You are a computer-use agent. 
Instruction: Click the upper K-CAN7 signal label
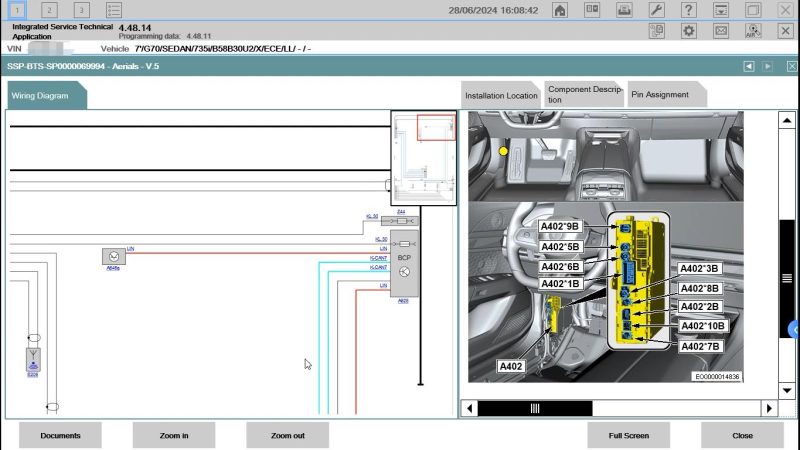click(379, 258)
